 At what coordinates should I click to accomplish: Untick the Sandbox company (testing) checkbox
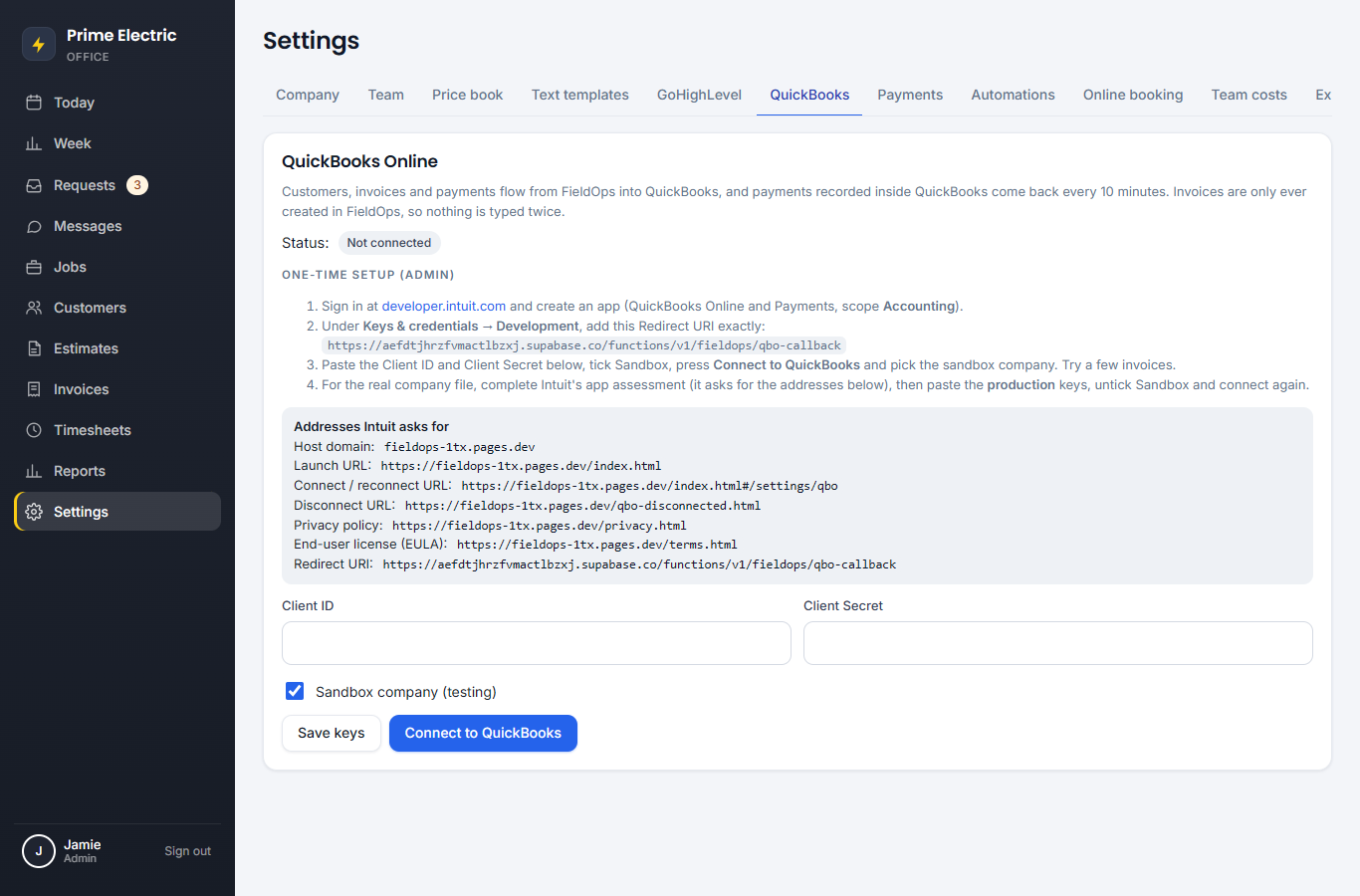point(295,691)
